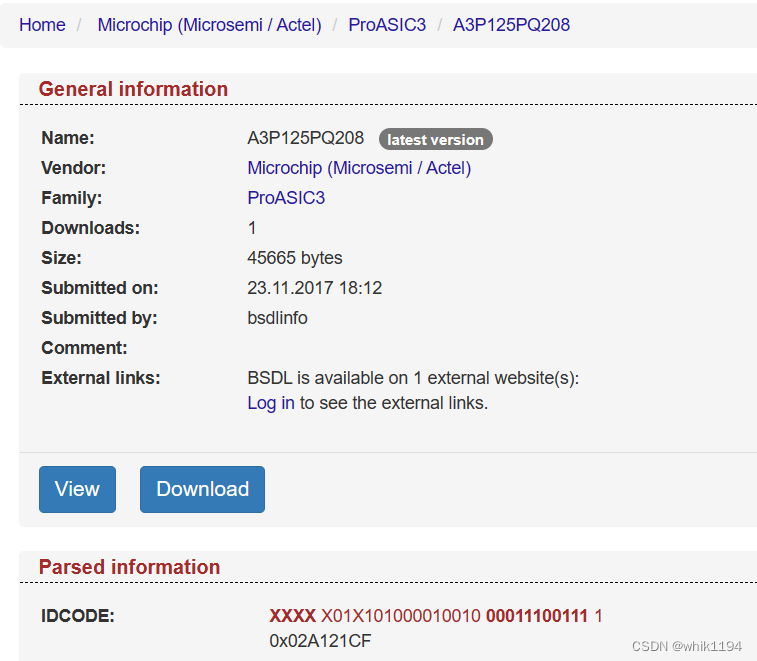Click the Name: label
The height and width of the screenshot is (661, 757).
coord(68,138)
